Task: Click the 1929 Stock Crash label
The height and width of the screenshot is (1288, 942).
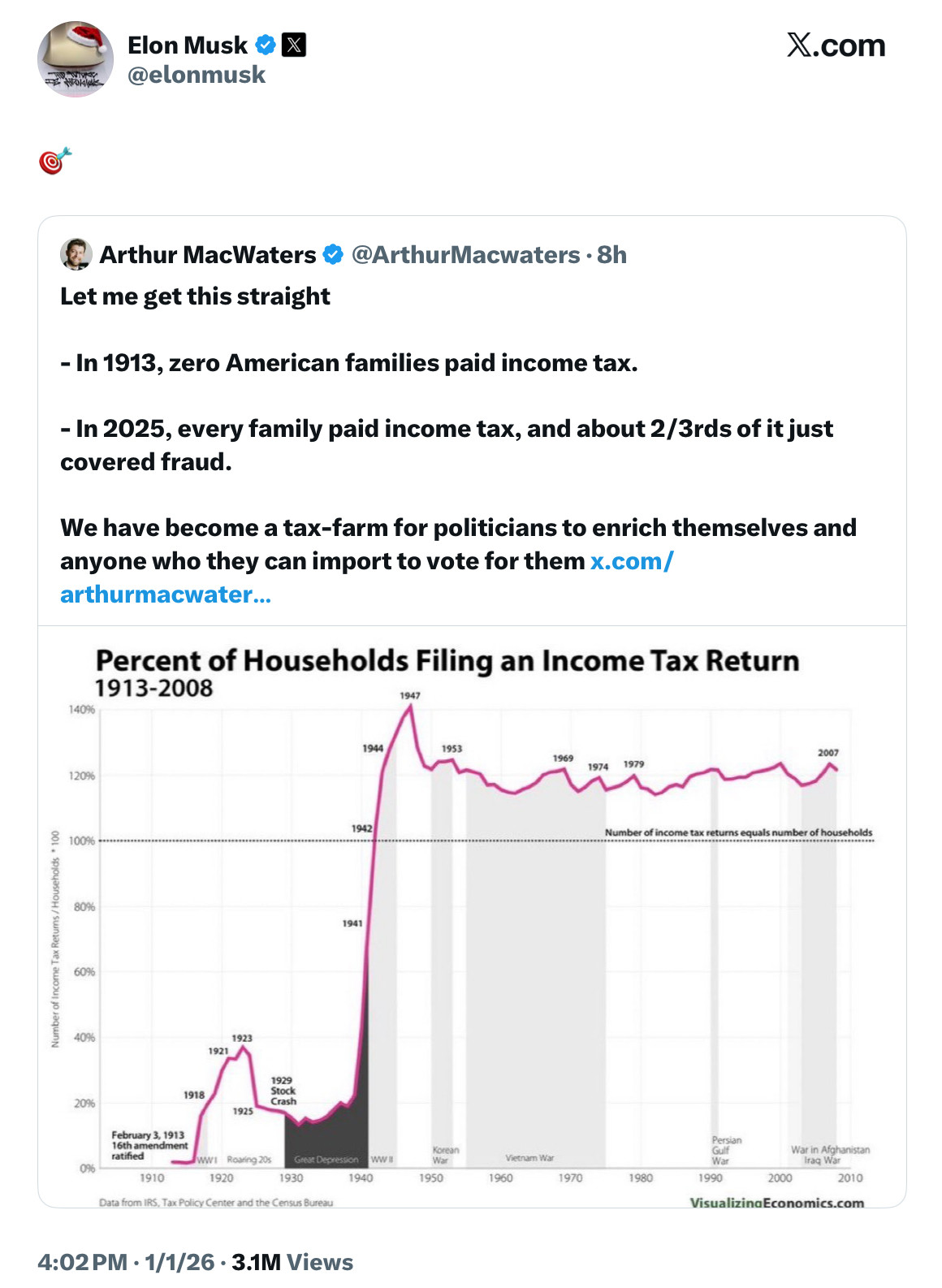Action: tap(283, 1091)
